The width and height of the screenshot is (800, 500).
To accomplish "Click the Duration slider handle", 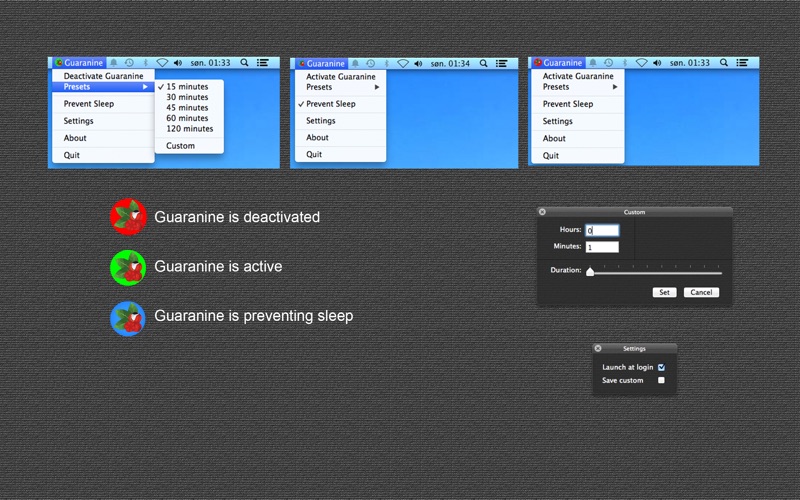I will click(590, 271).
